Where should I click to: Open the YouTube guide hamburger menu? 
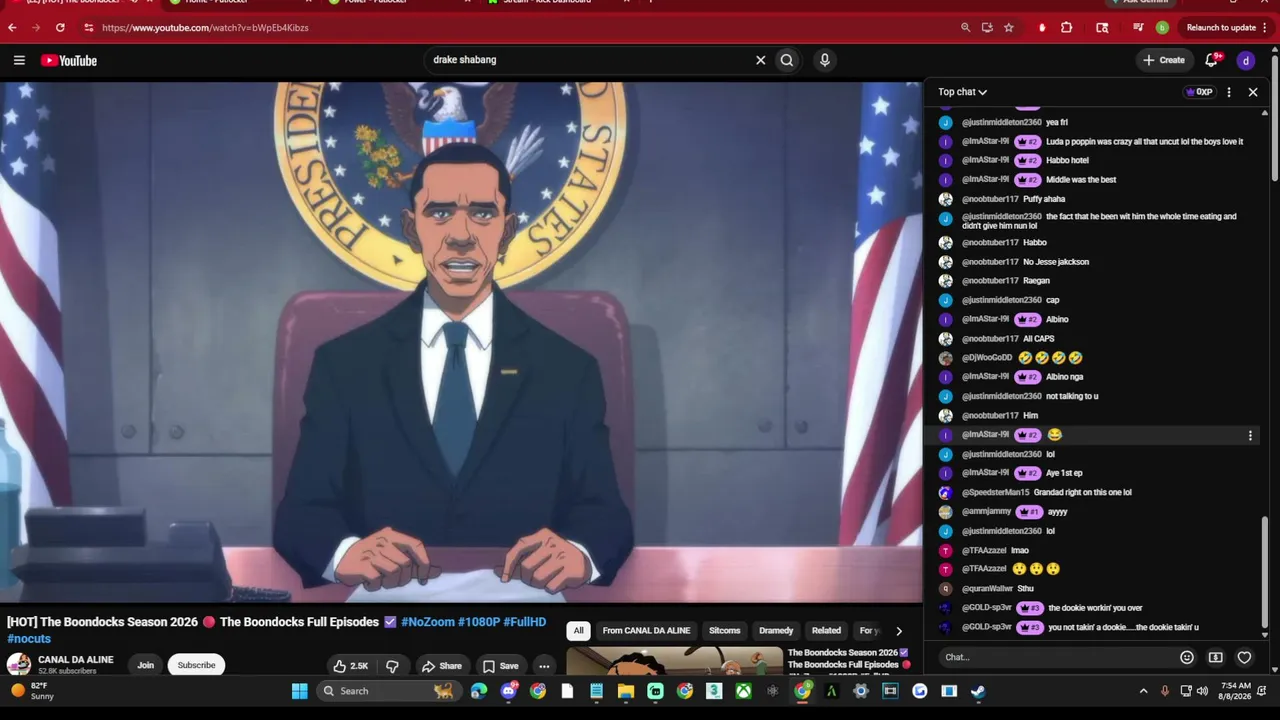point(19,60)
